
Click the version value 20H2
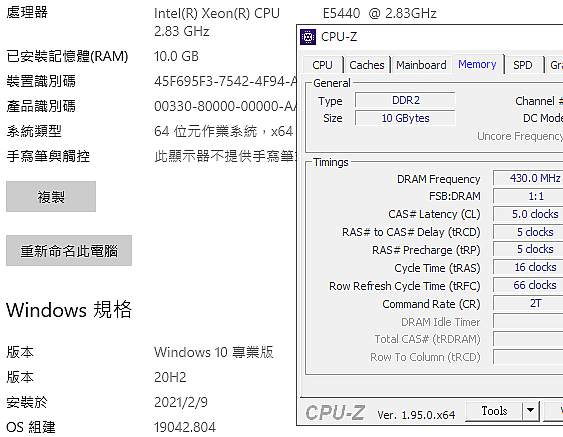(170, 377)
